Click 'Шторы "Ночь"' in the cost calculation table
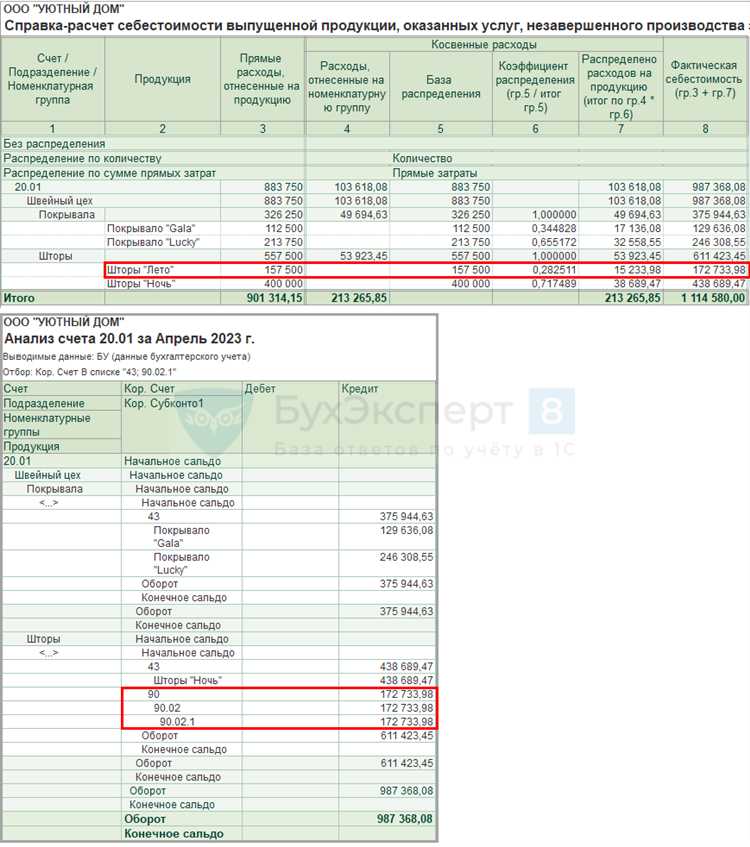 click(141, 284)
